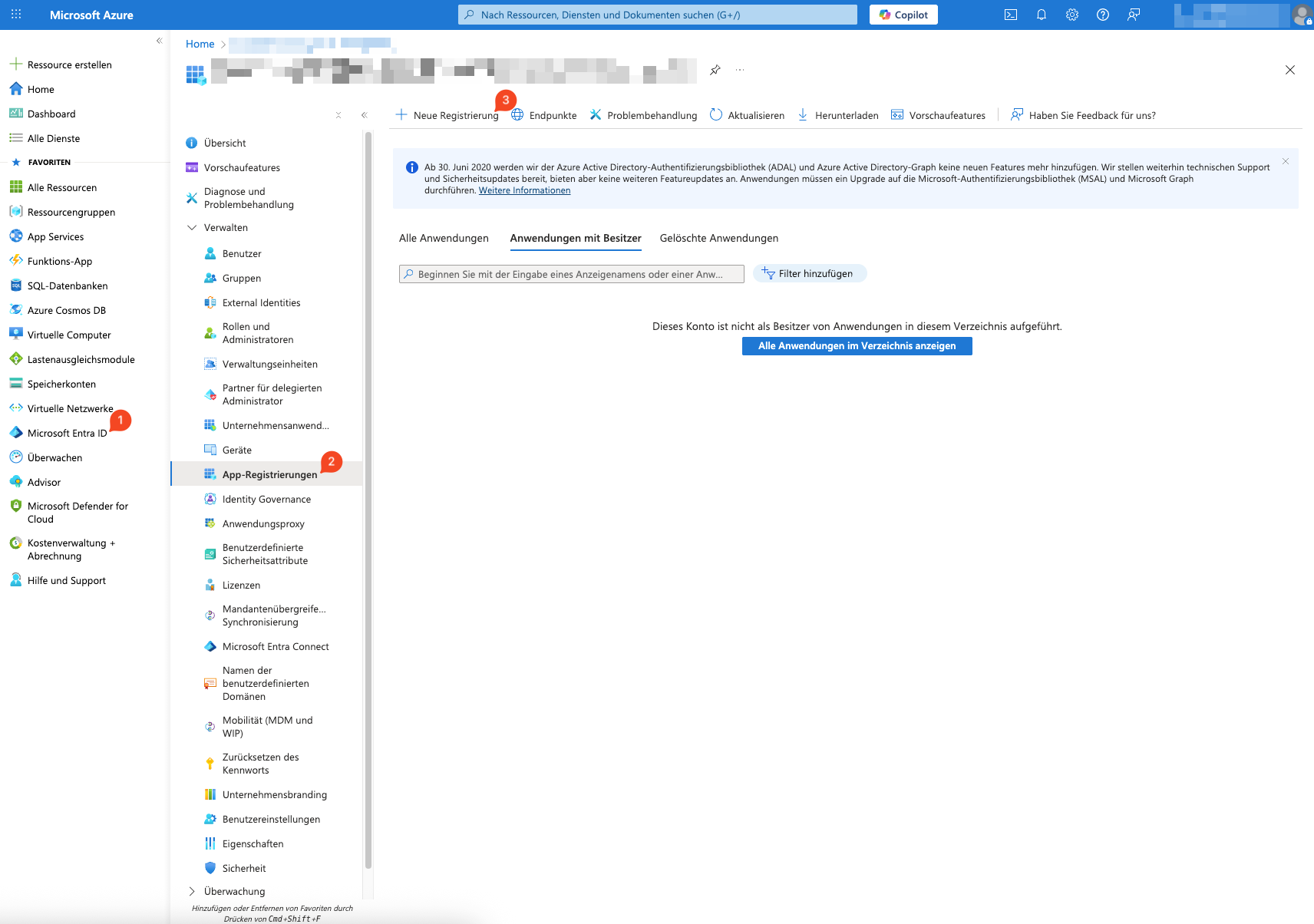Open Filter hinzufügen
The width and height of the screenshot is (1314, 924).
(810, 273)
